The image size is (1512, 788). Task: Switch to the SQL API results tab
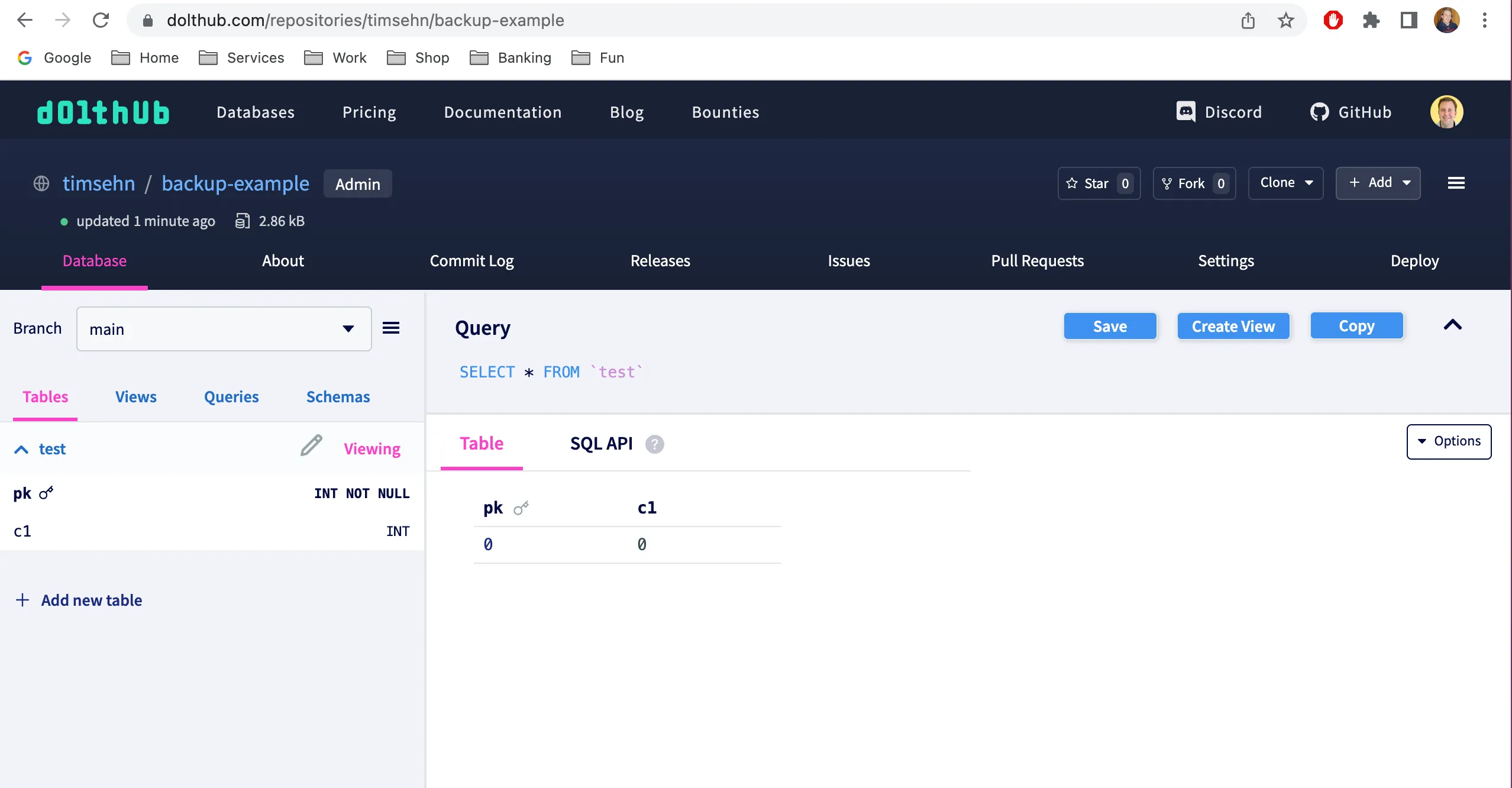coord(602,444)
